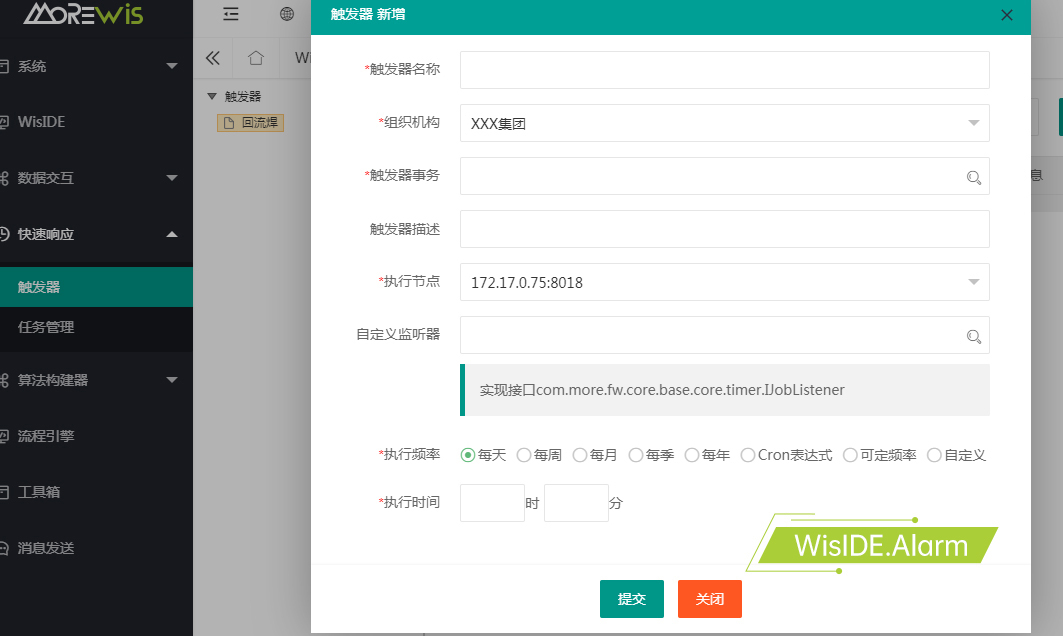Screen dimensions: 1063x636
Task: Click the 提交 button
Action: point(631,599)
